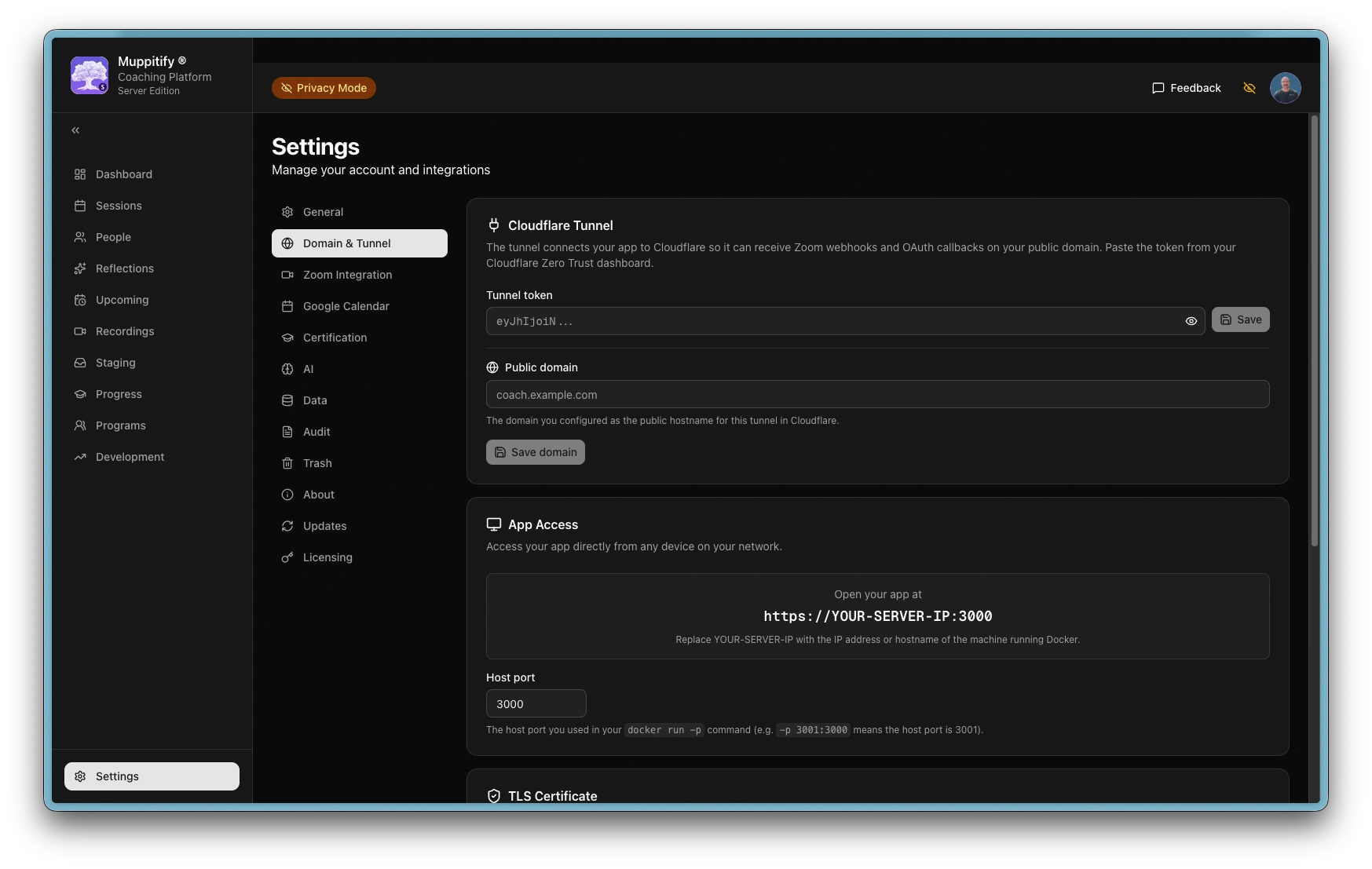
Task: Toggle the Privacy Mode badge
Action: point(324,88)
